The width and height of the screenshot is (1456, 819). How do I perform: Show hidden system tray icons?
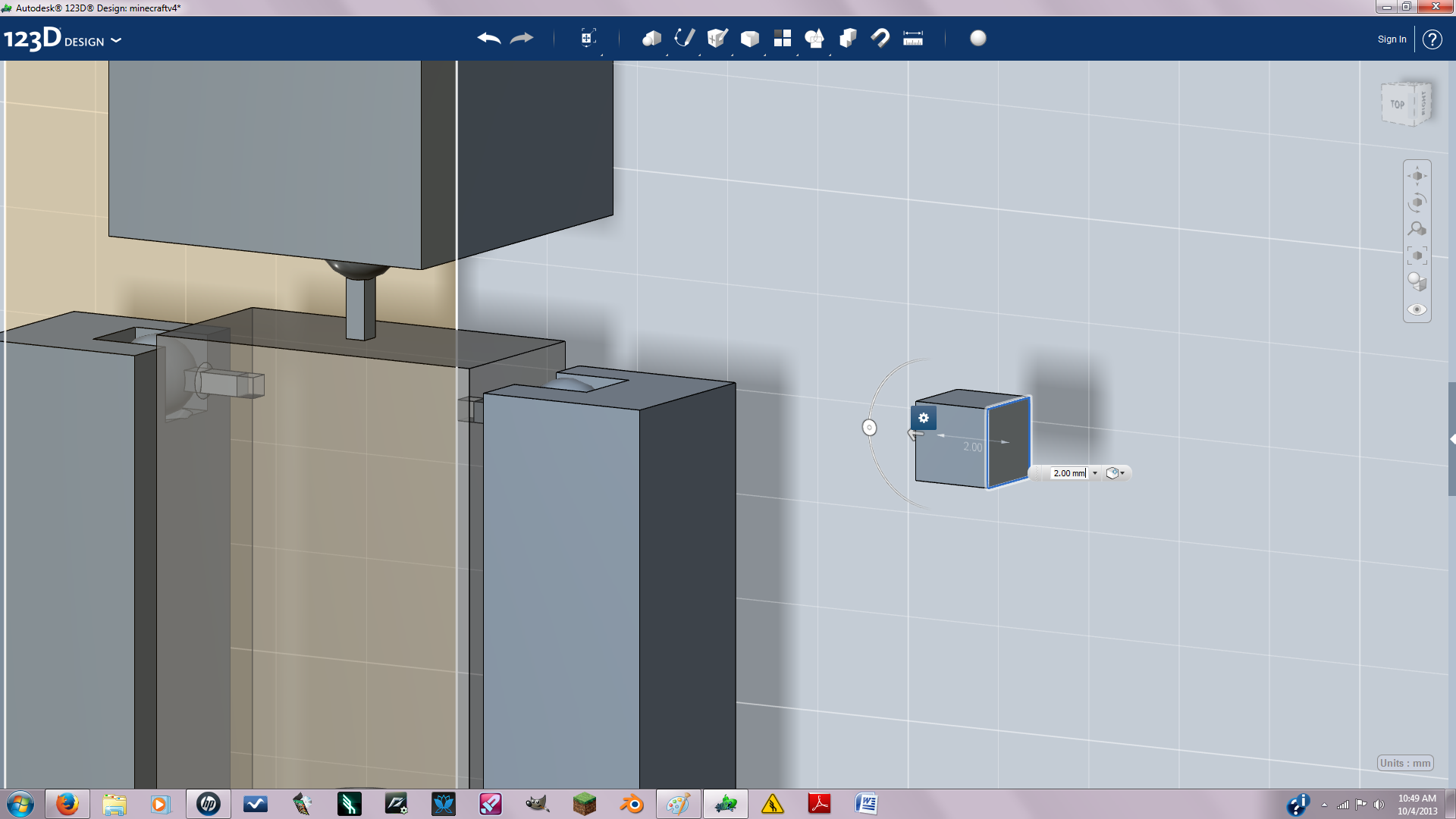(1324, 805)
